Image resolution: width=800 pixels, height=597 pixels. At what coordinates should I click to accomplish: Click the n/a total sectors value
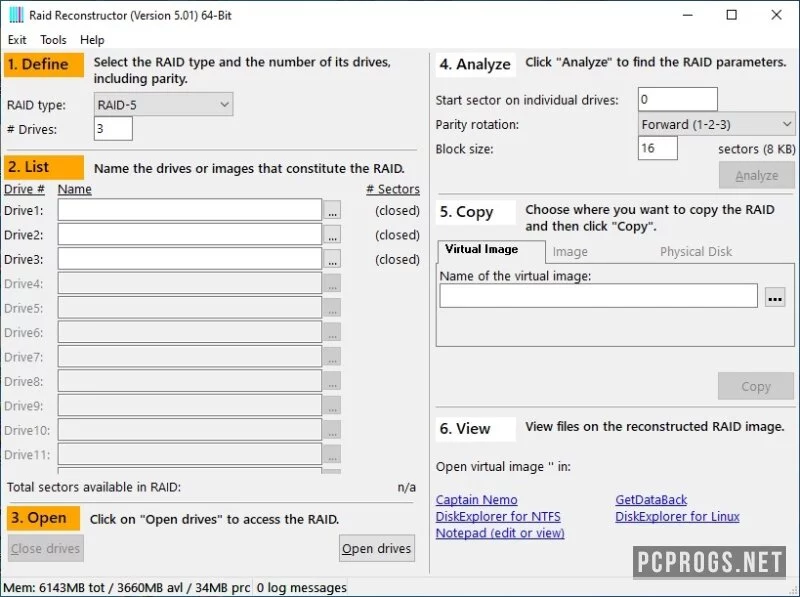pos(407,487)
